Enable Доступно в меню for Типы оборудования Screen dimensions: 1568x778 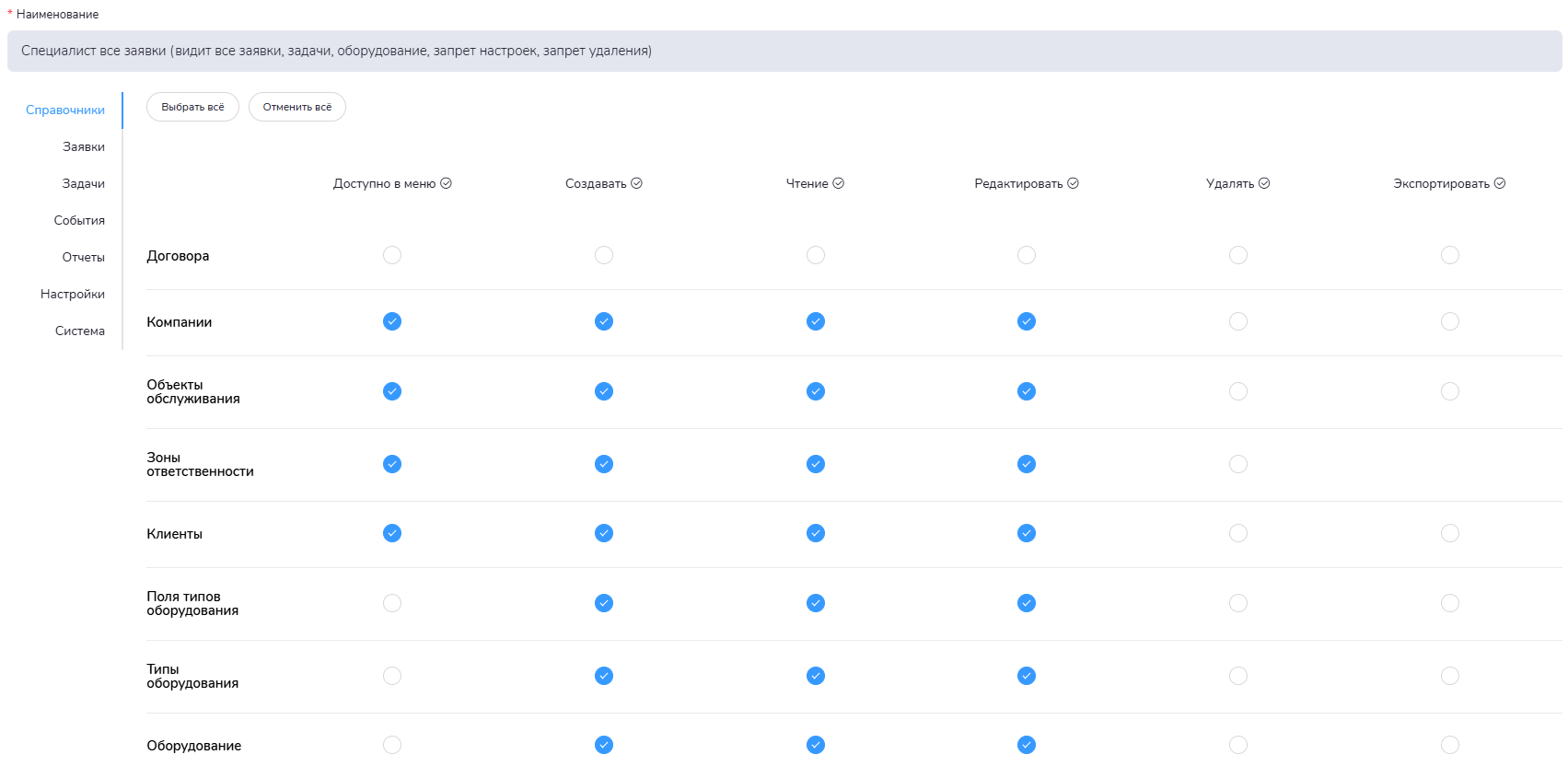[x=392, y=676]
